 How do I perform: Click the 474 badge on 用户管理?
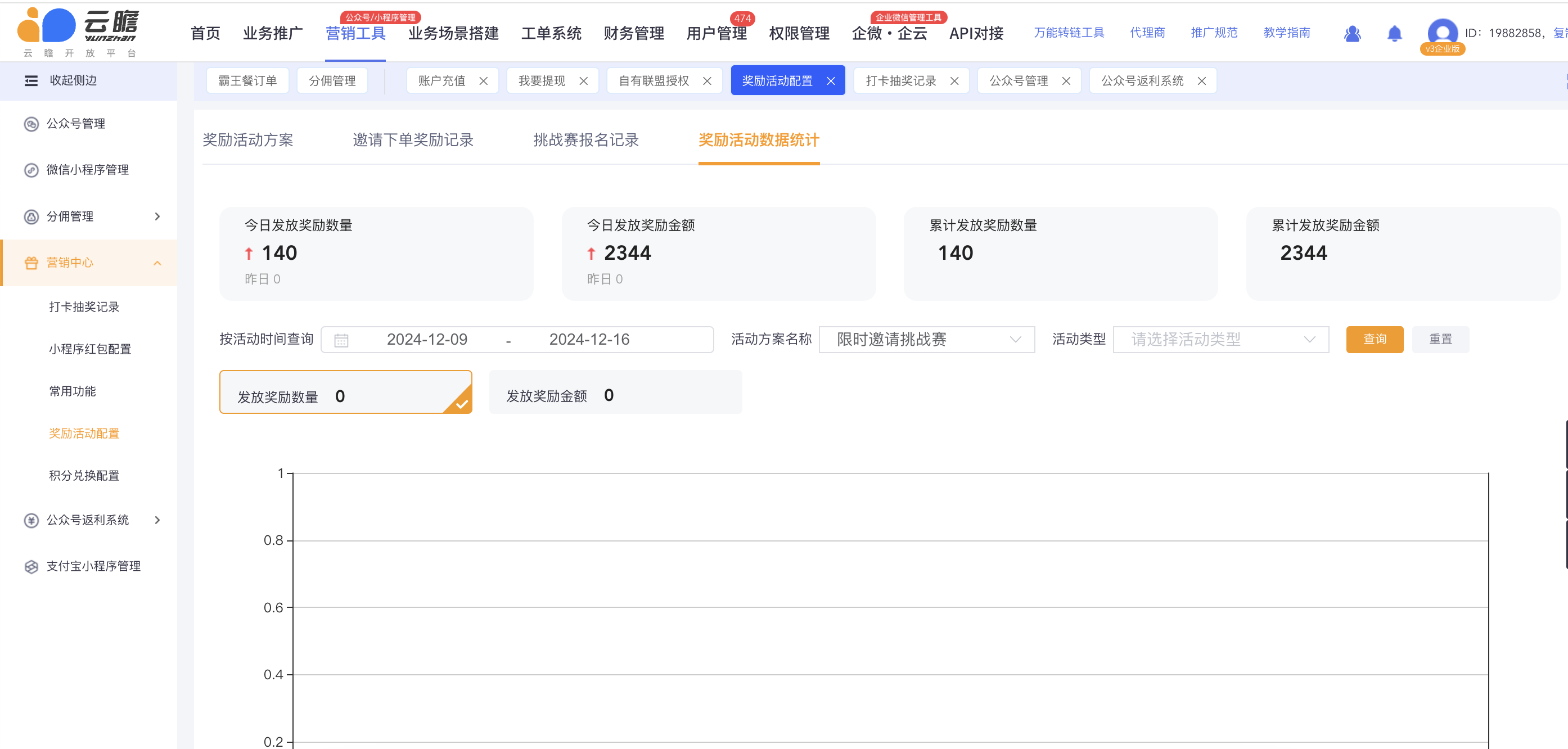pos(742,18)
